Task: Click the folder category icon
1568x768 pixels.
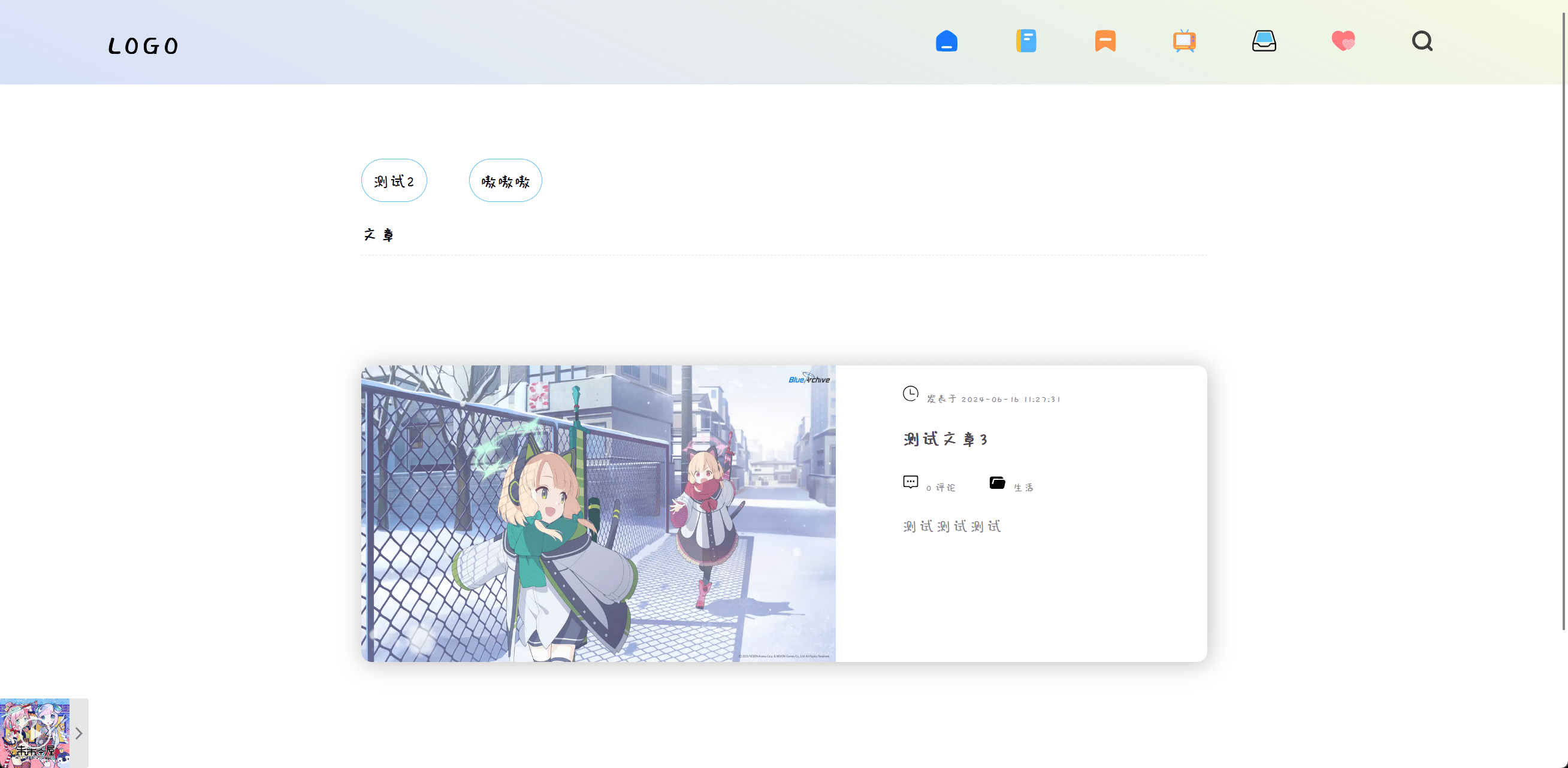Action: 997,483
